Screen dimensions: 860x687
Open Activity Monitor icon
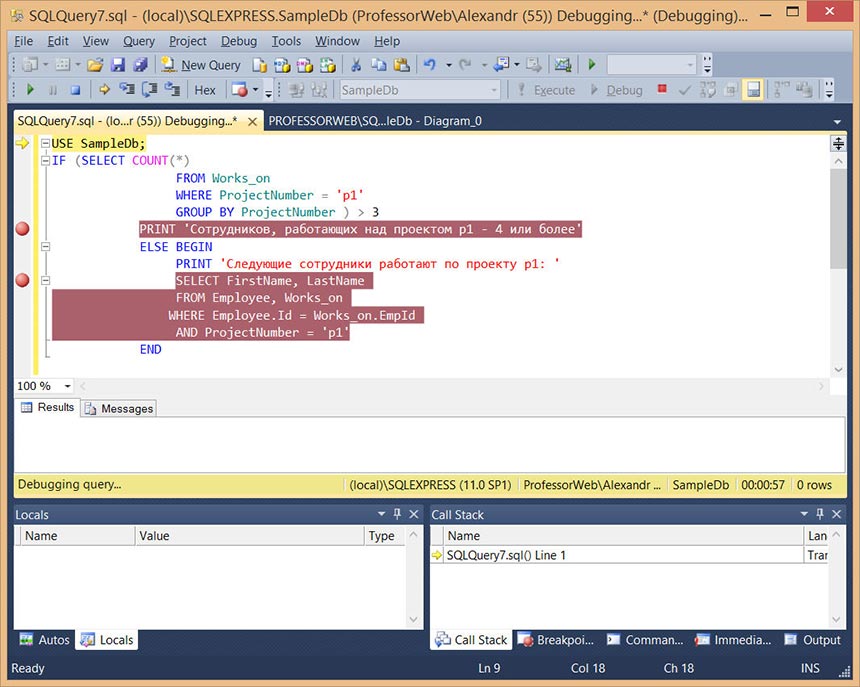point(563,65)
